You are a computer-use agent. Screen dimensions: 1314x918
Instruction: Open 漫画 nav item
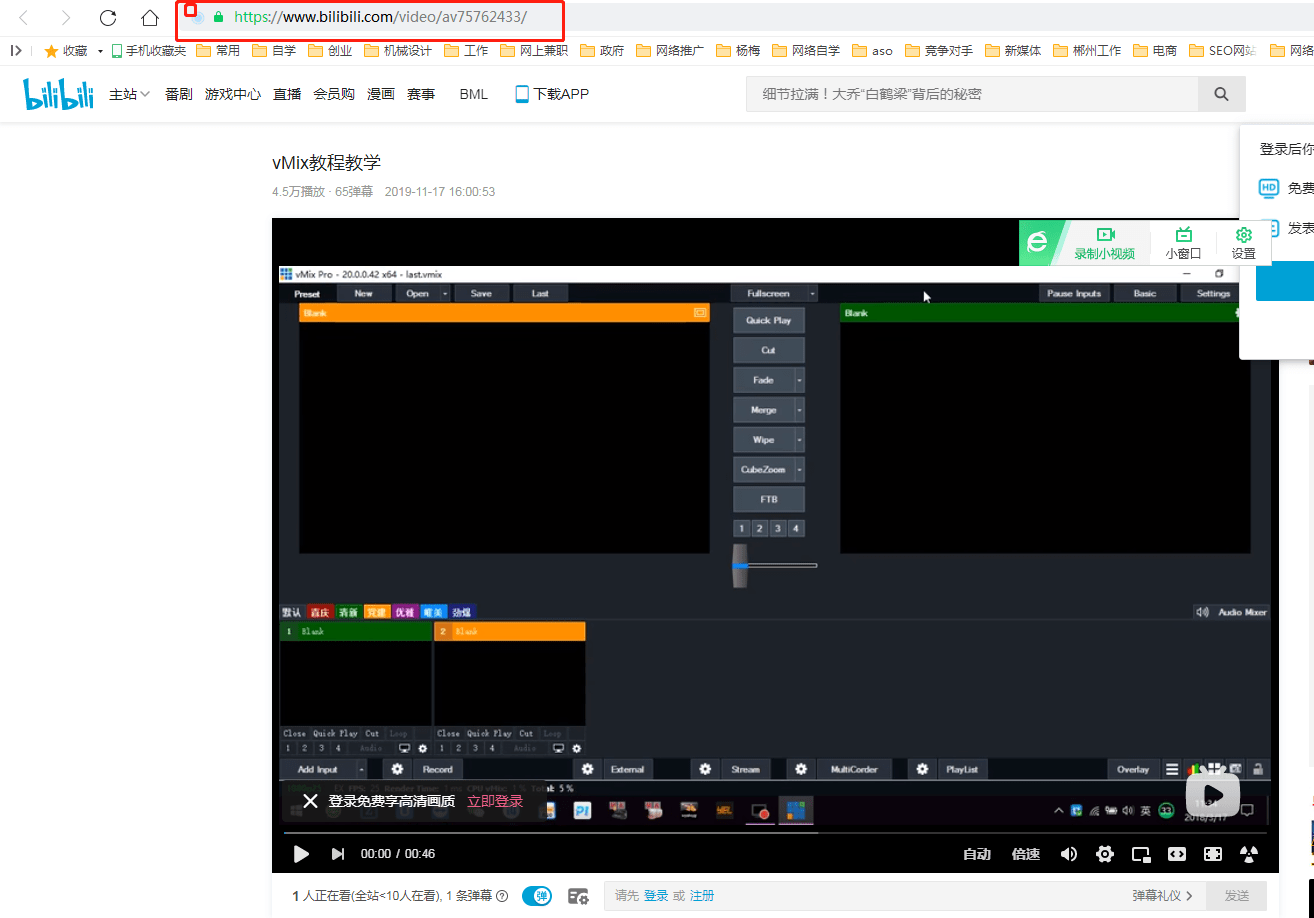381,94
